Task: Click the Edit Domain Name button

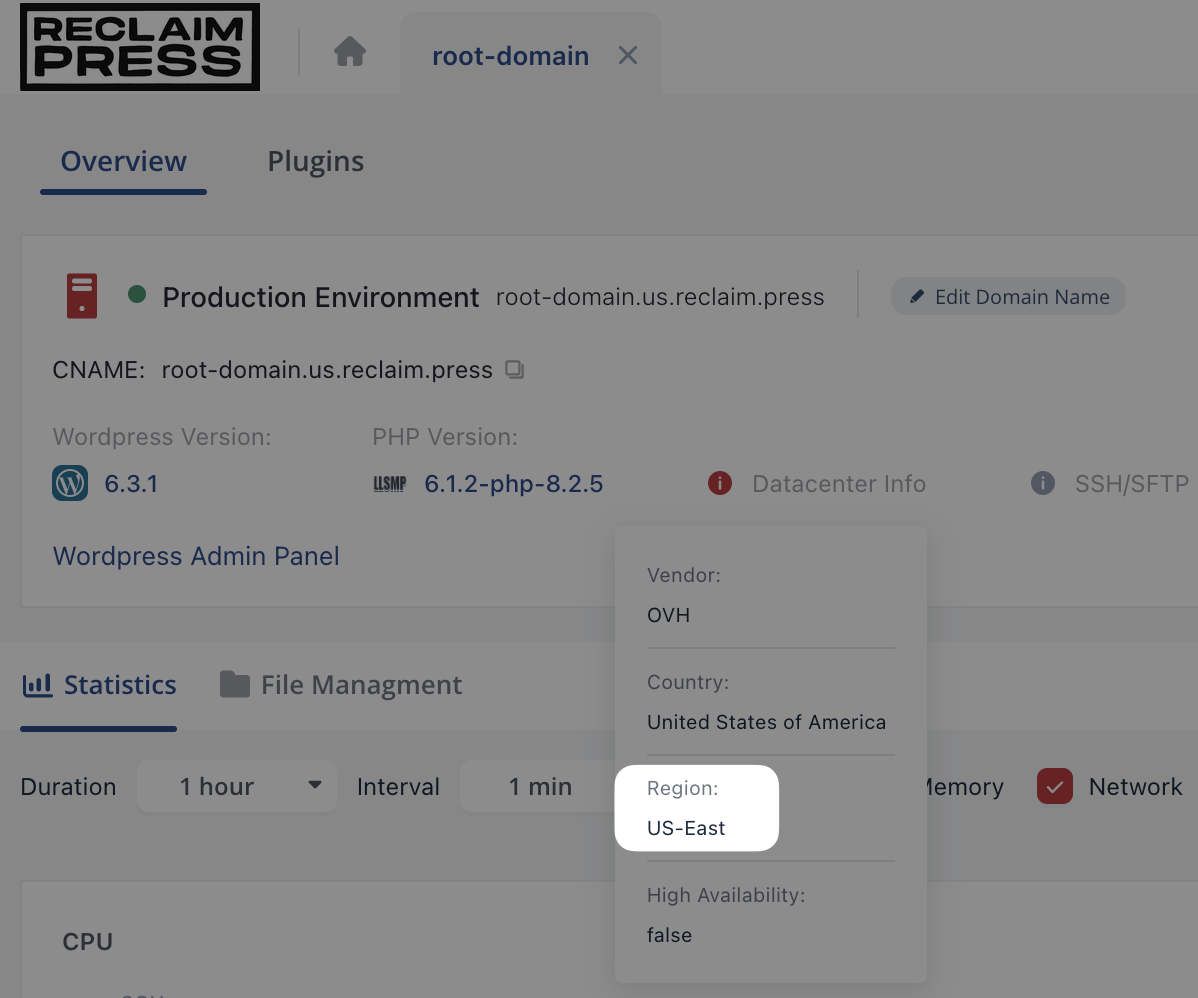Action: (x=1008, y=296)
